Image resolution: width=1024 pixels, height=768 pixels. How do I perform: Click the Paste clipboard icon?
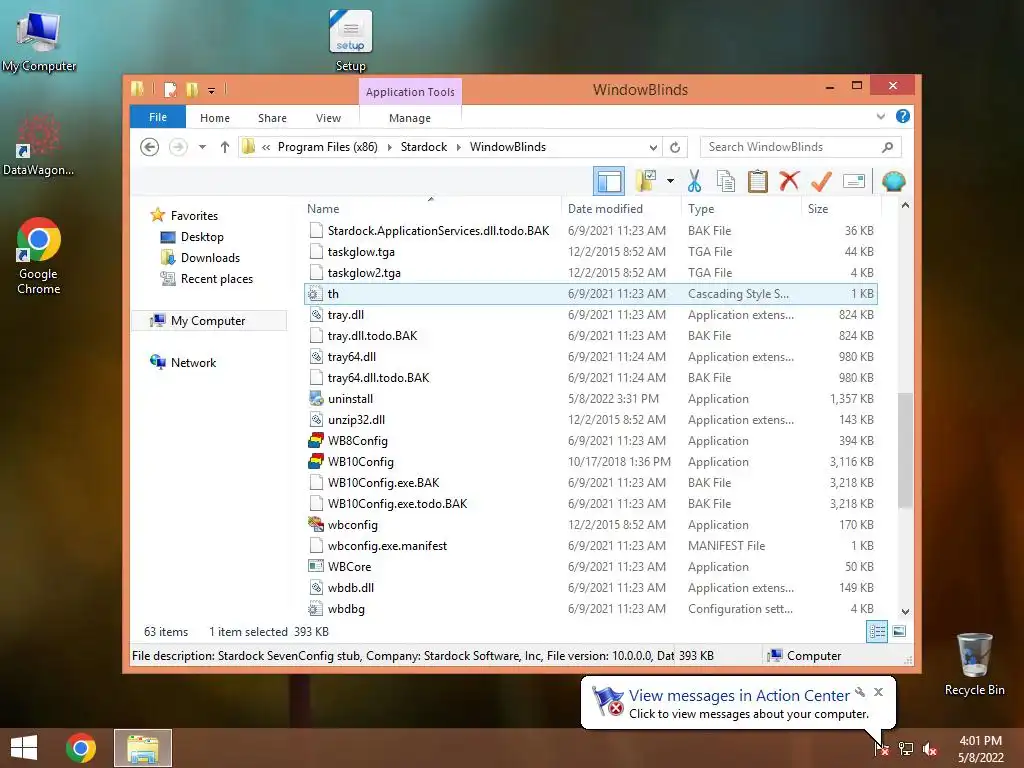pyautogui.click(x=758, y=181)
